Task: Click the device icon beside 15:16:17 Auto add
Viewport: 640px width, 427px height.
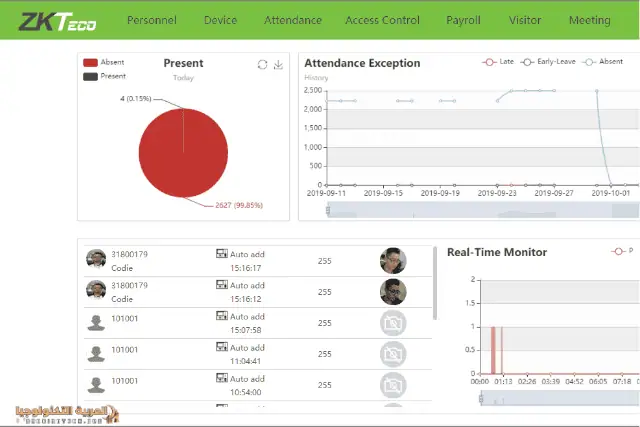Action: 222,254
